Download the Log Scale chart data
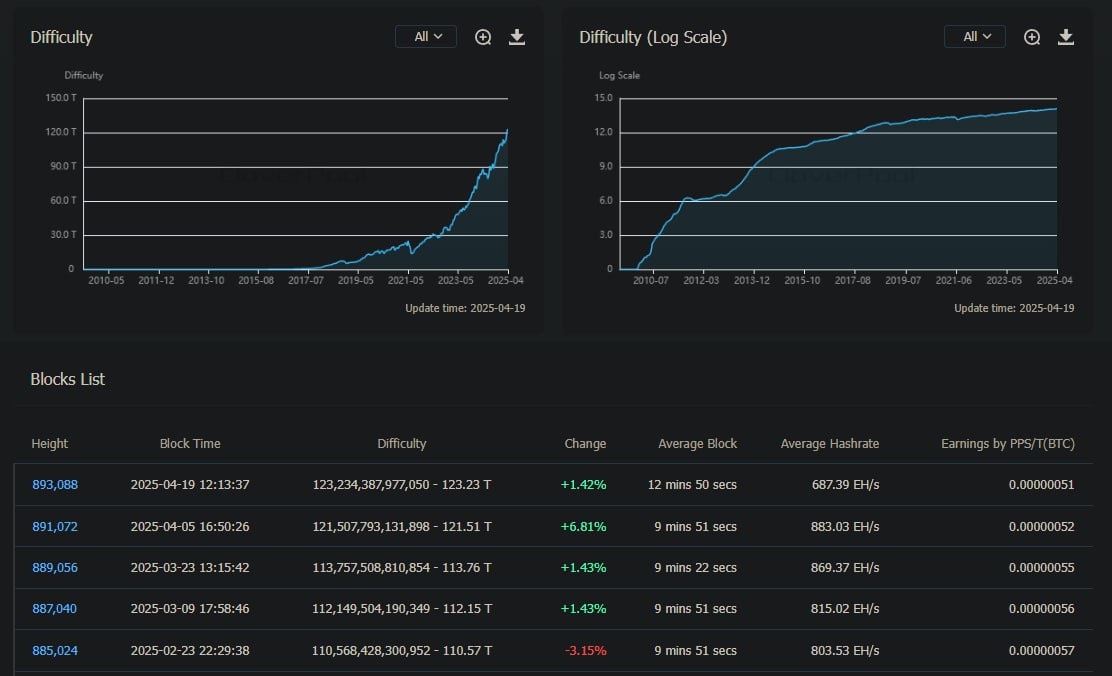 pos(1066,37)
